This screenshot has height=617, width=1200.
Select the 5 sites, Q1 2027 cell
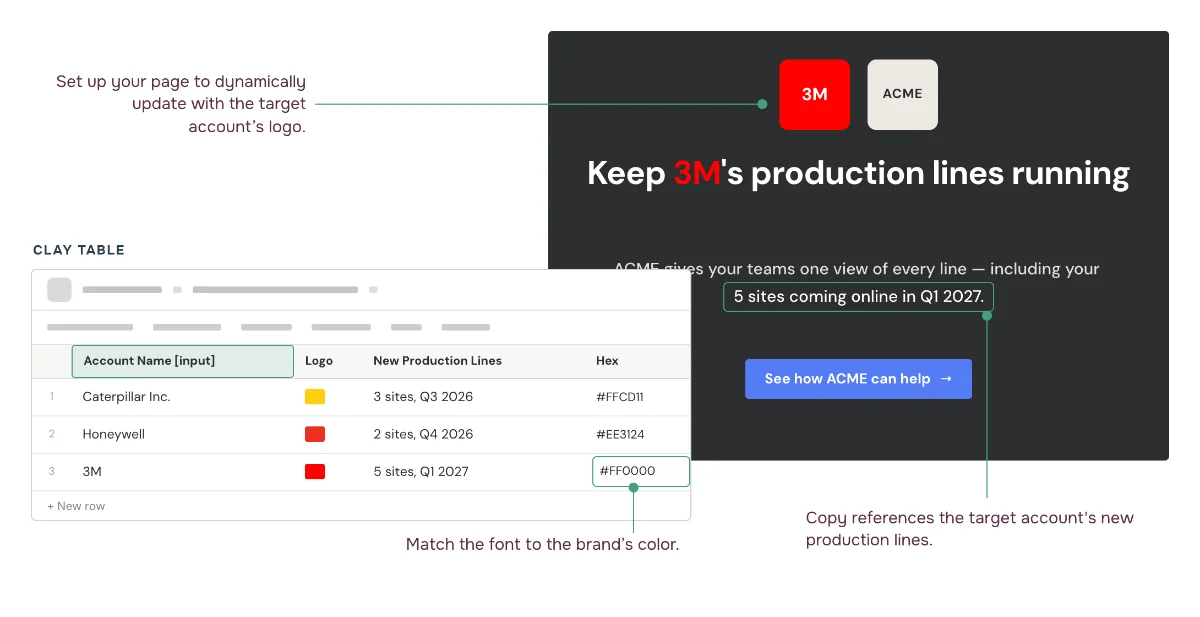pyautogui.click(x=421, y=471)
